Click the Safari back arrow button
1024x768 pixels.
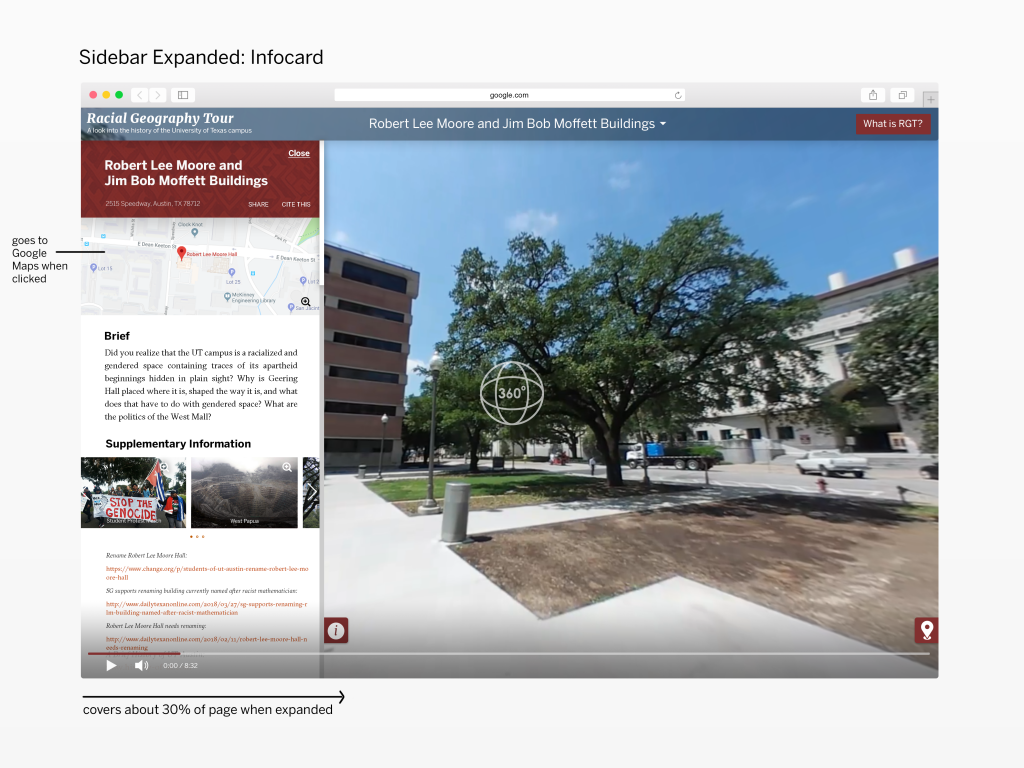tap(139, 95)
